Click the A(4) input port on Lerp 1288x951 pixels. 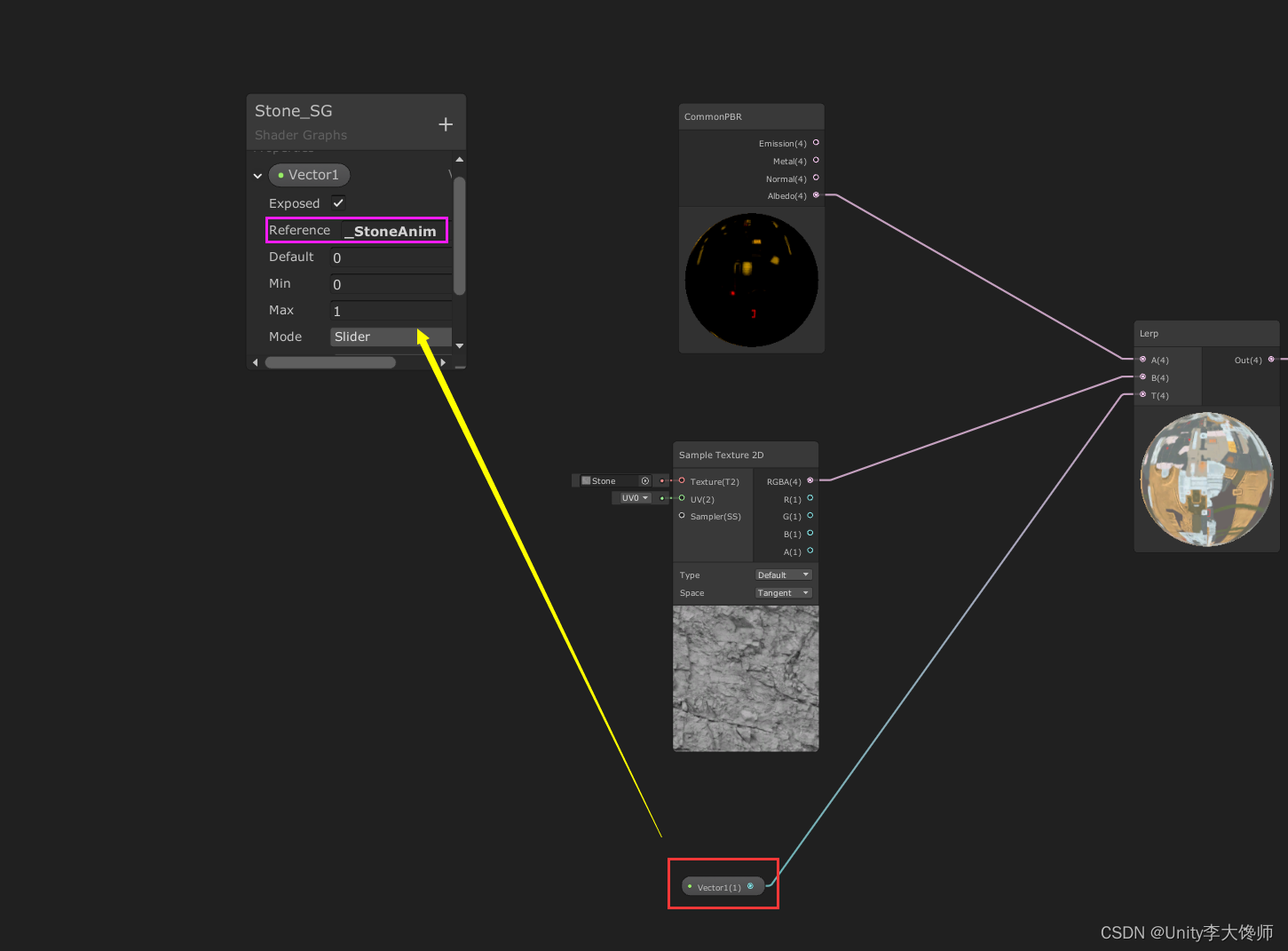coord(1142,359)
